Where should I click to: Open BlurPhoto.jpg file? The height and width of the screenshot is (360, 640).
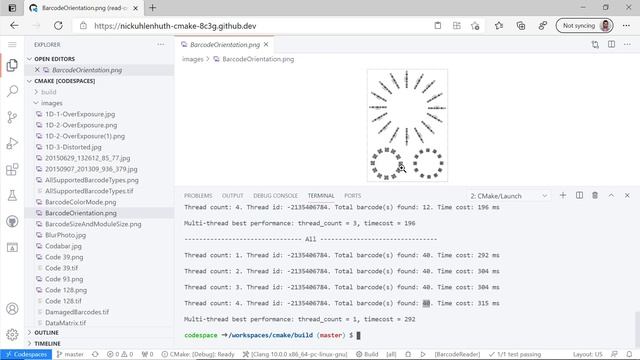coord(65,235)
